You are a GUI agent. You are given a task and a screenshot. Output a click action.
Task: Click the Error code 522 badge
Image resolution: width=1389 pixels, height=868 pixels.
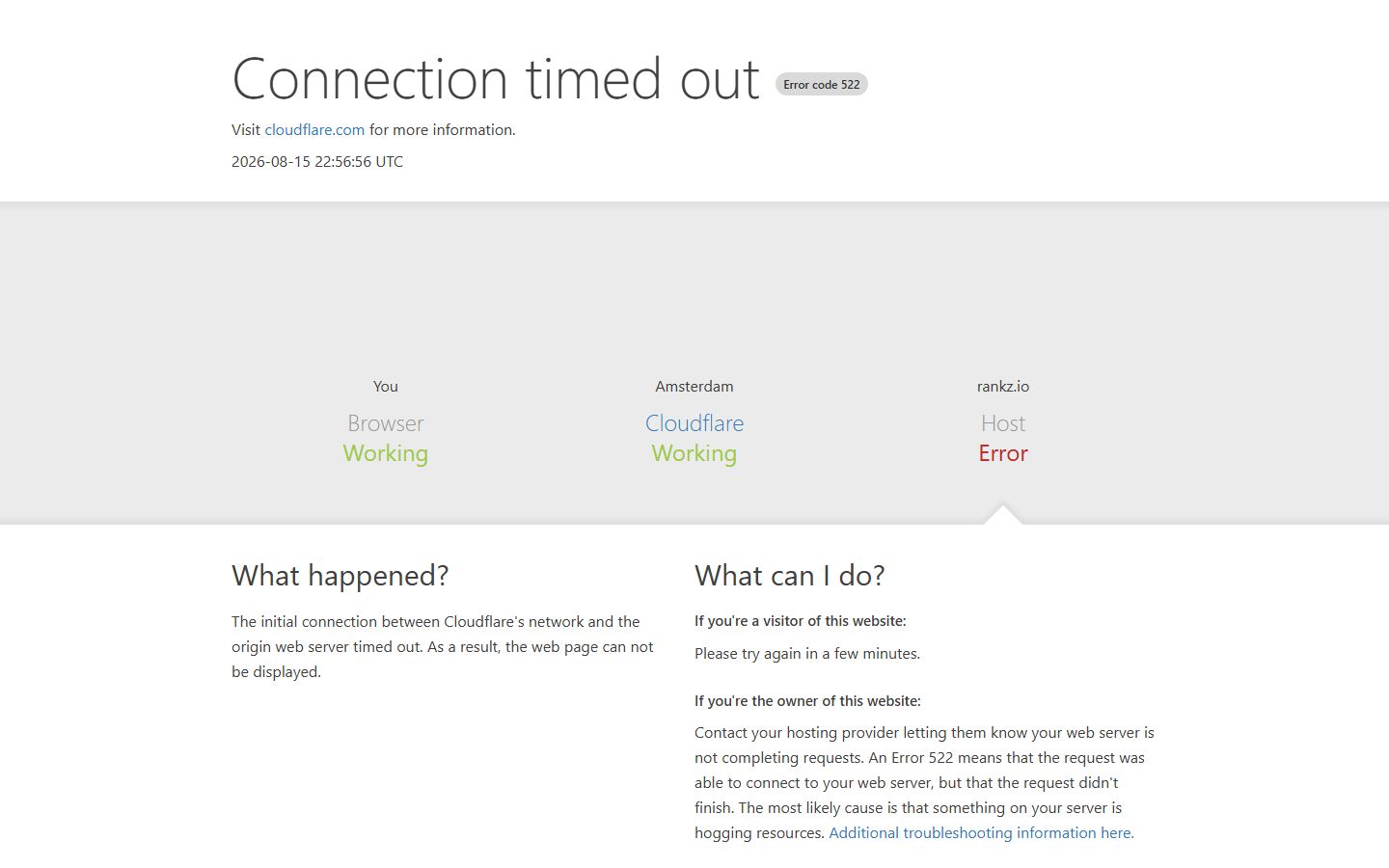[822, 85]
